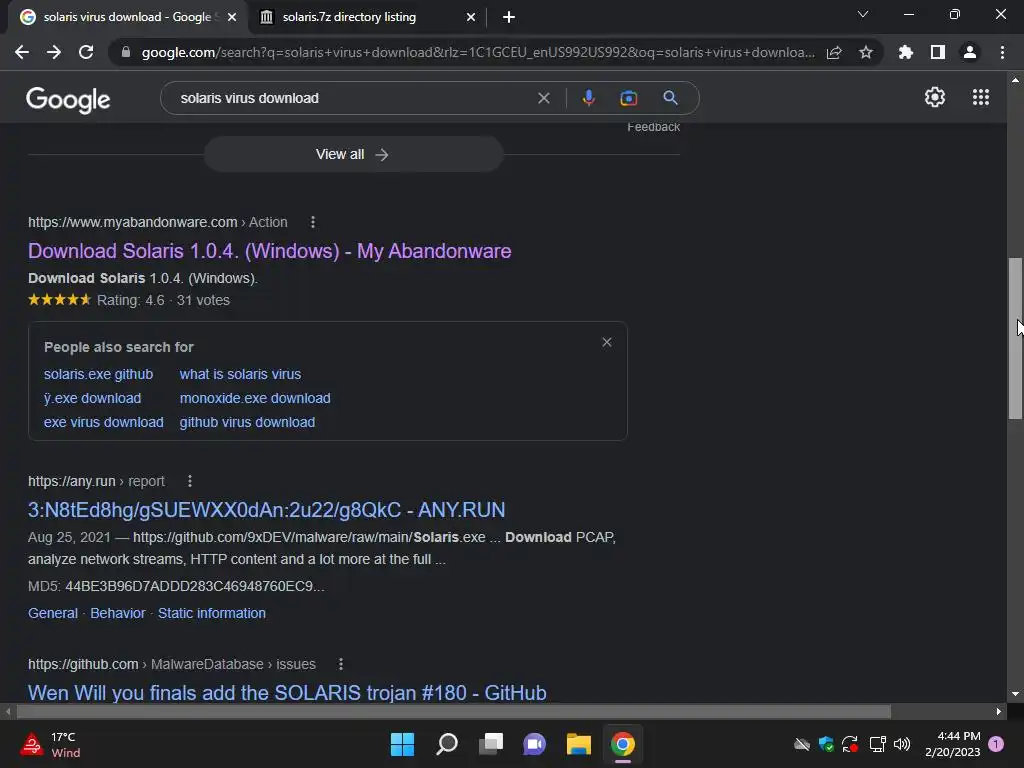Go to Google home via logo
Viewport: 1024px width, 768px height.
tap(68, 99)
